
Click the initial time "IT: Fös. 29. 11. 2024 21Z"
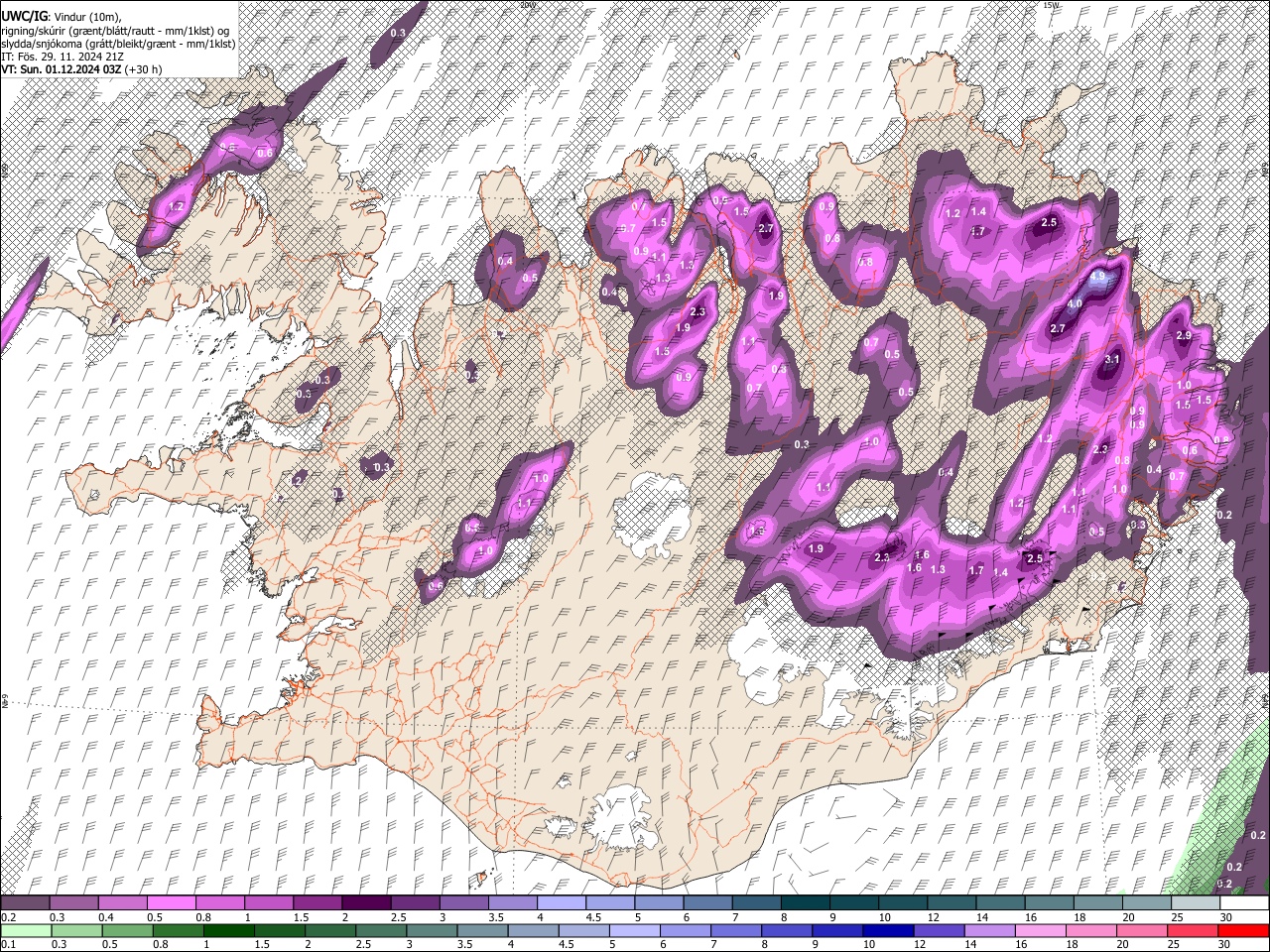62,57
